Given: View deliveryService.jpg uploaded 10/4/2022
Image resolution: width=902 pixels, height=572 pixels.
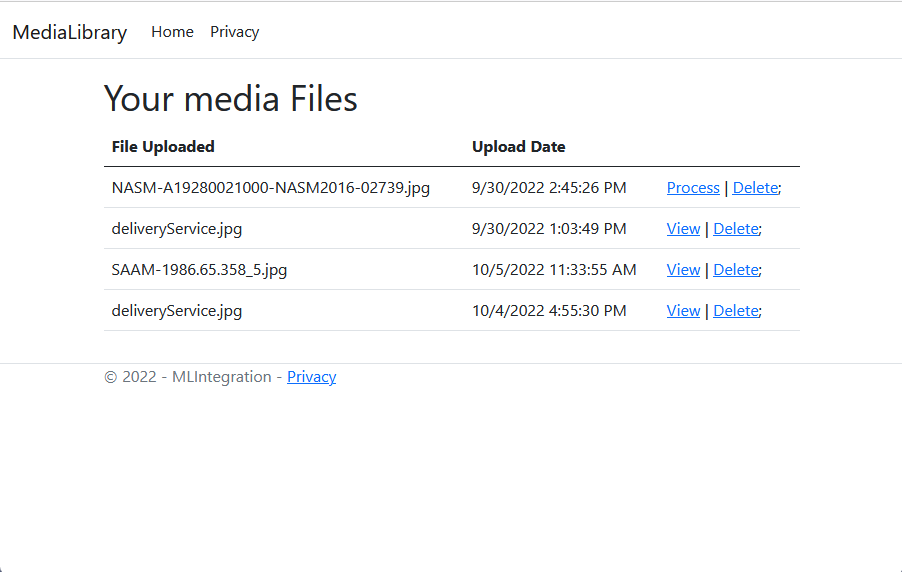Looking at the screenshot, I should point(683,311).
